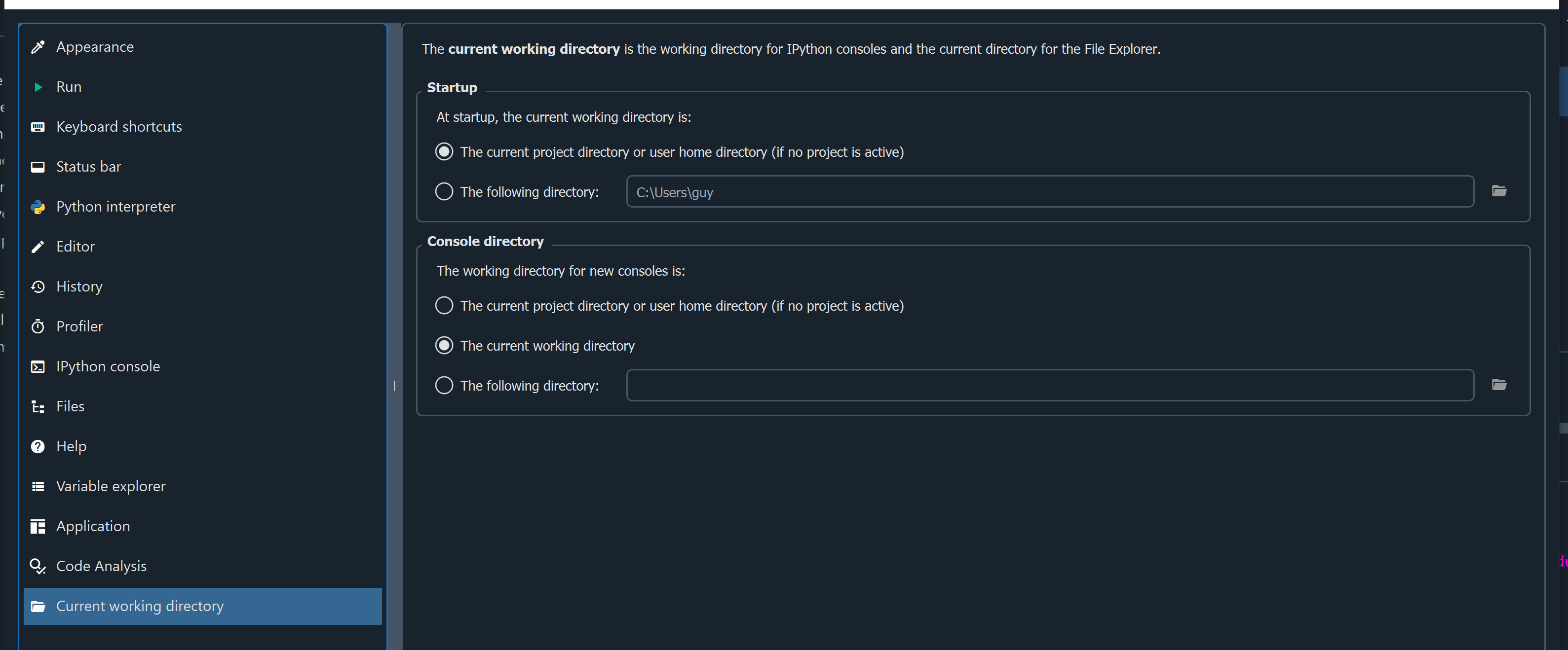Select the History clock icon
The width and height of the screenshot is (1568, 650).
coord(38,287)
